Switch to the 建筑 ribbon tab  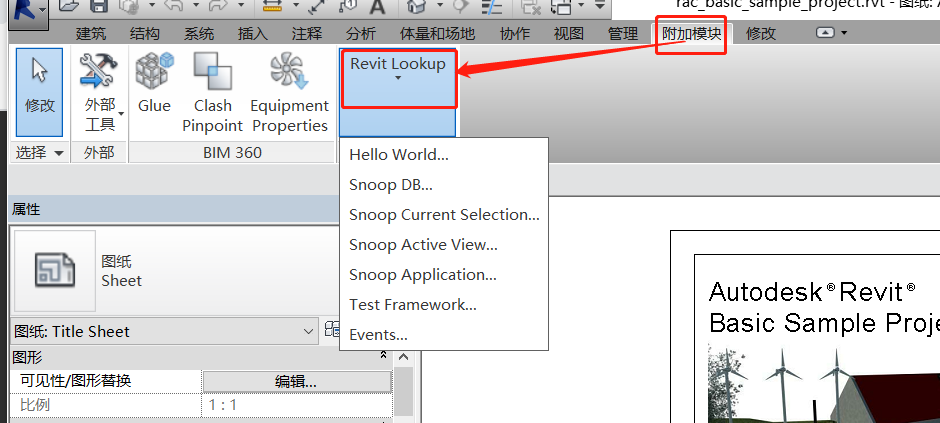click(x=91, y=34)
